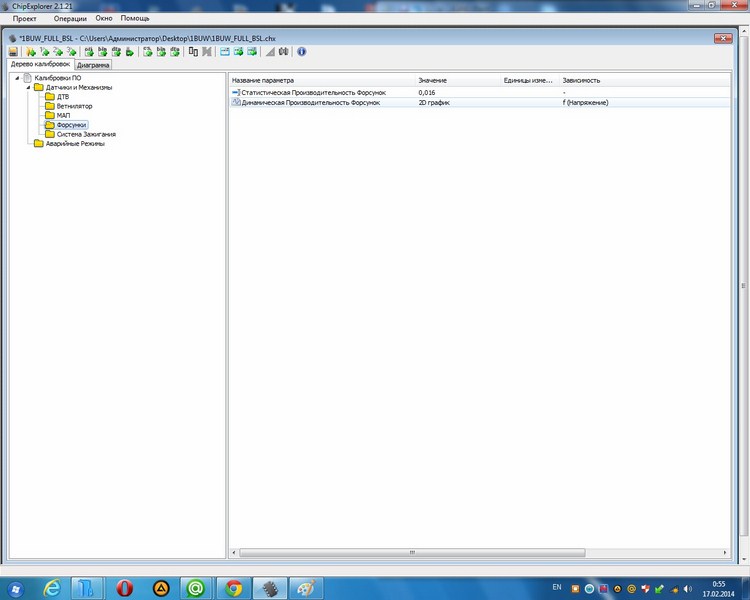The width and height of the screenshot is (750, 600).
Task: Click the horizontal scrollbar of parameter list
Action: tap(410, 552)
